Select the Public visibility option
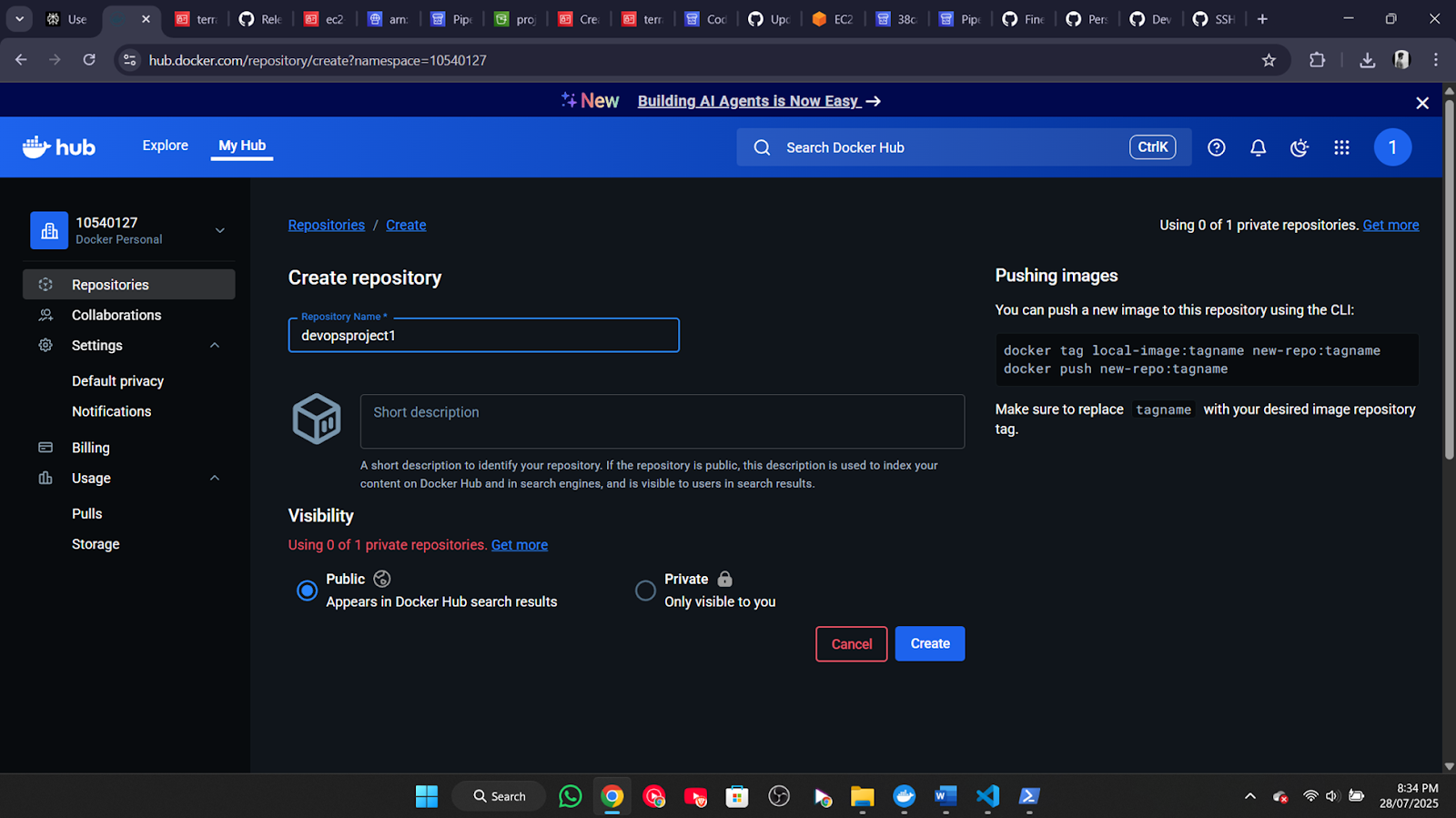 coord(308,591)
